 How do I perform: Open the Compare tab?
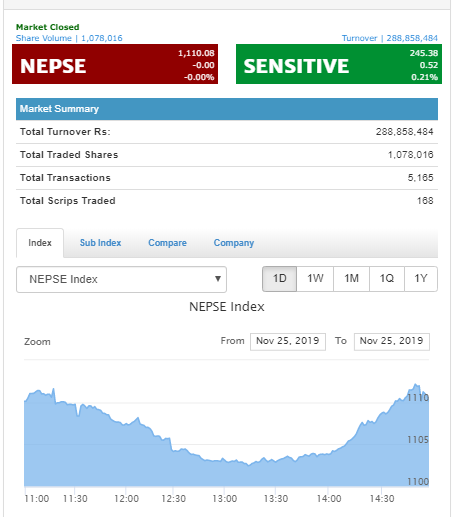tap(167, 243)
